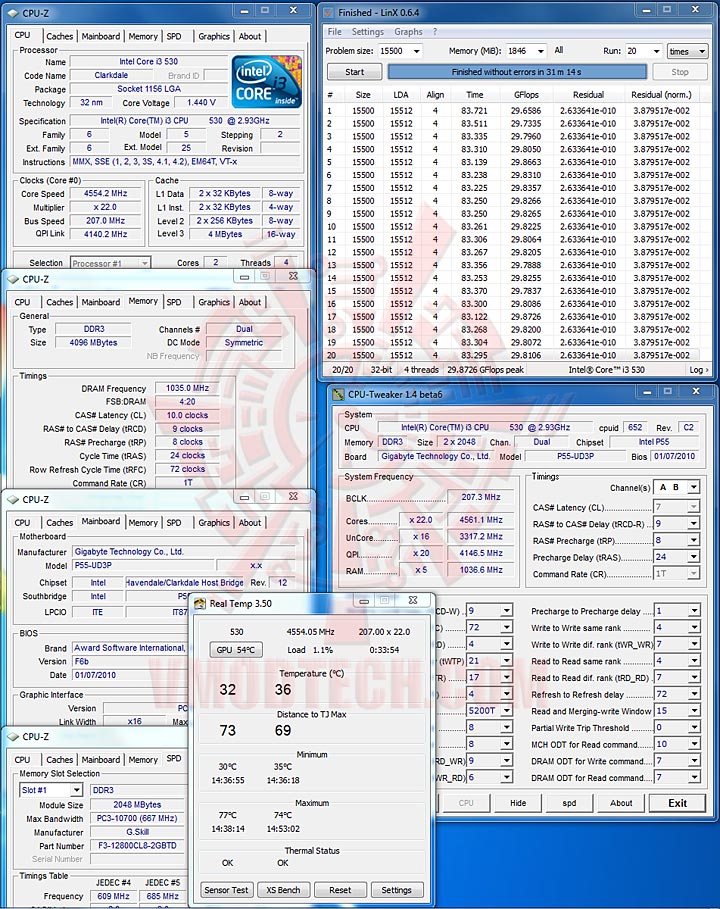Click the Bios date 01/07/2010 in CPU-Tweaker
The image size is (720, 909).
tap(674, 456)
